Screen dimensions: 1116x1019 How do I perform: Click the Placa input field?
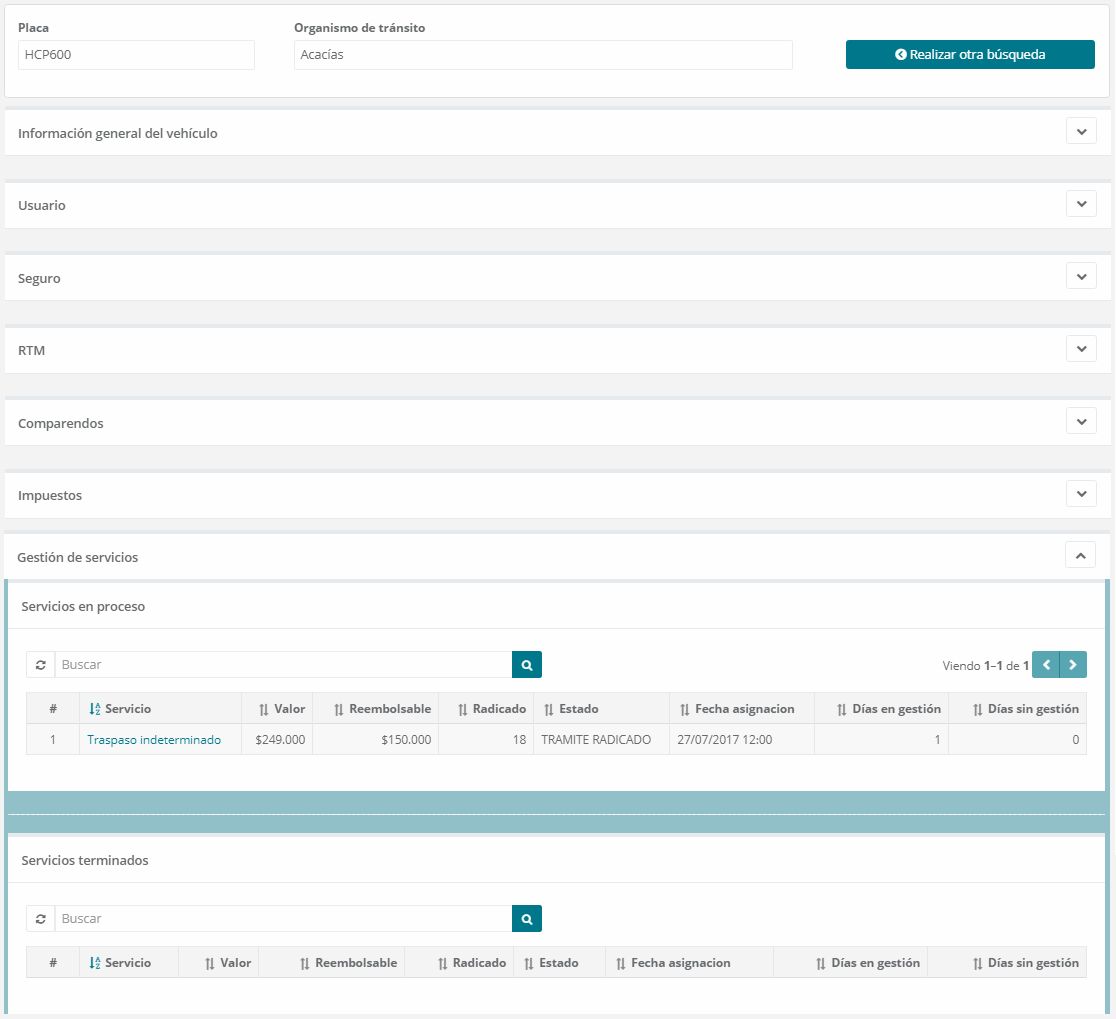point(136,55)
